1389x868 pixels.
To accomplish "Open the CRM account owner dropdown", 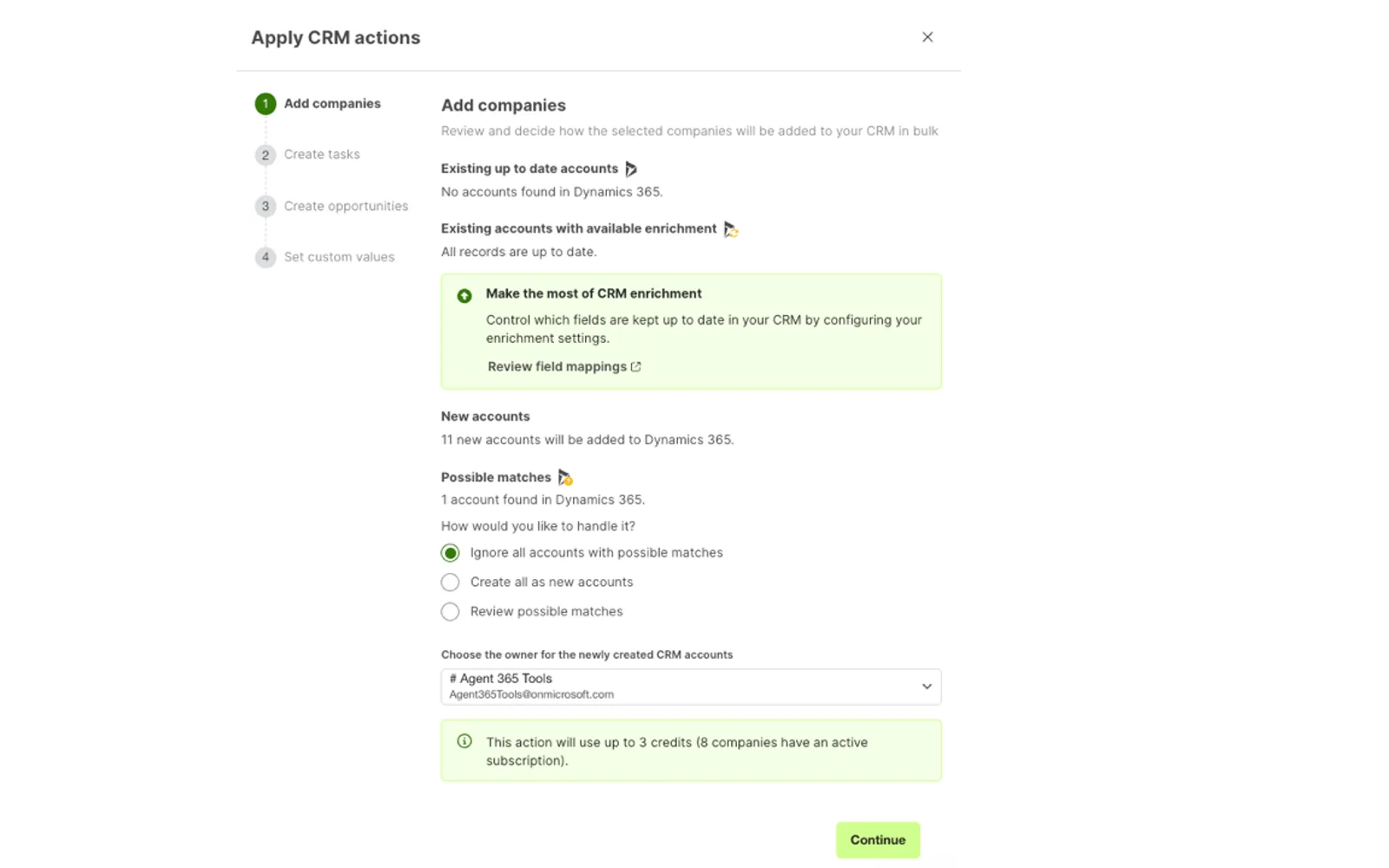I will tap(691, 687).
